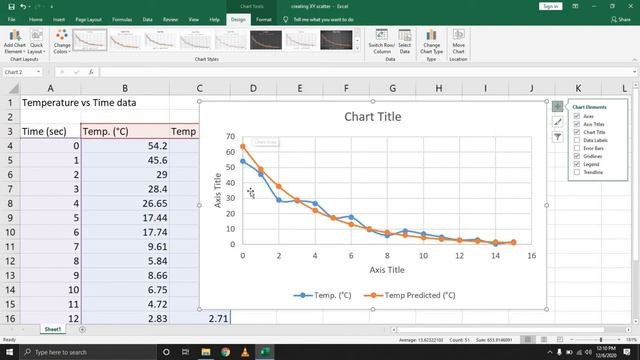Toggle the Axis Titles checkbox

click(x=577, y=124)
